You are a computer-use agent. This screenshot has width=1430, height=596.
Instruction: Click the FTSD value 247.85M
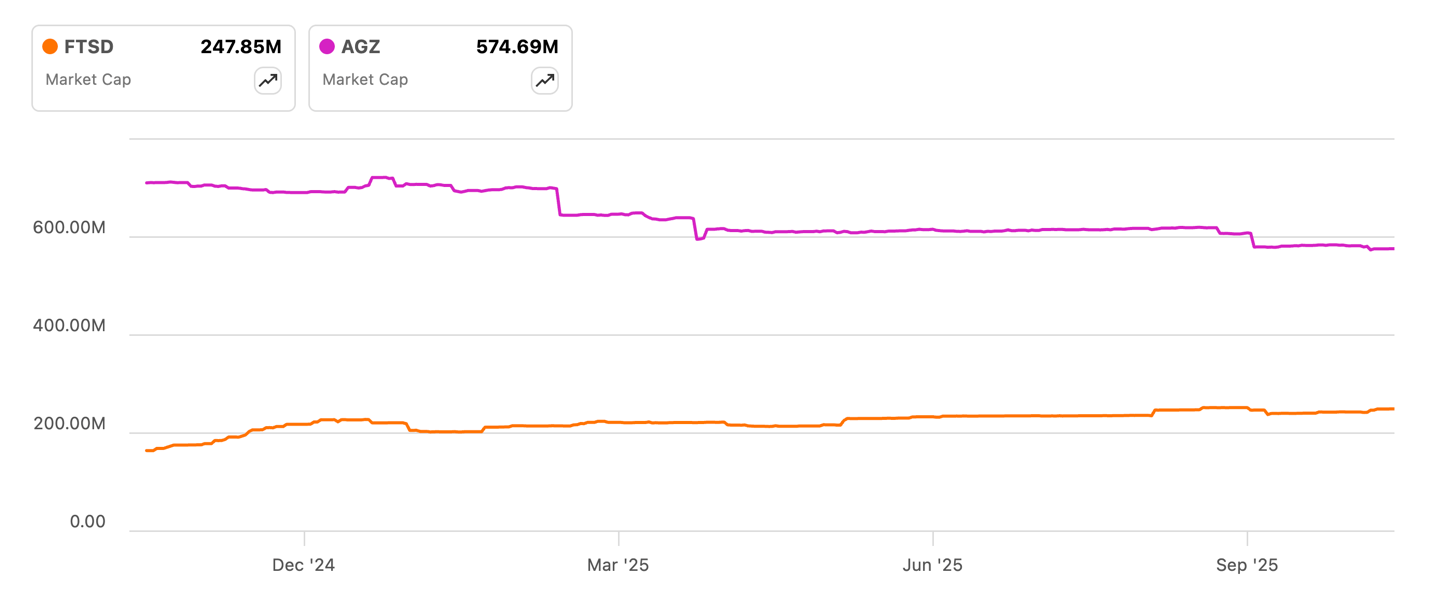pyautogui.click(x=241, y=47)
